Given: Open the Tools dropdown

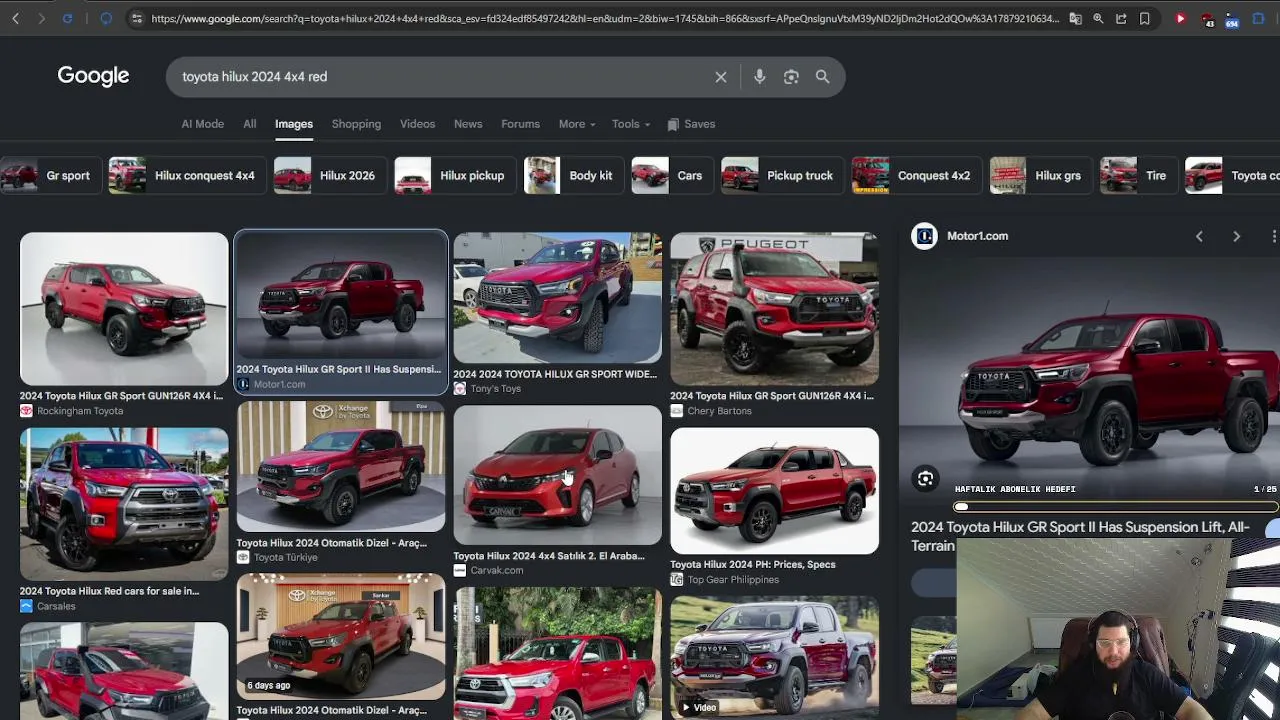Looking at the screenshot, I should (631, 124).
